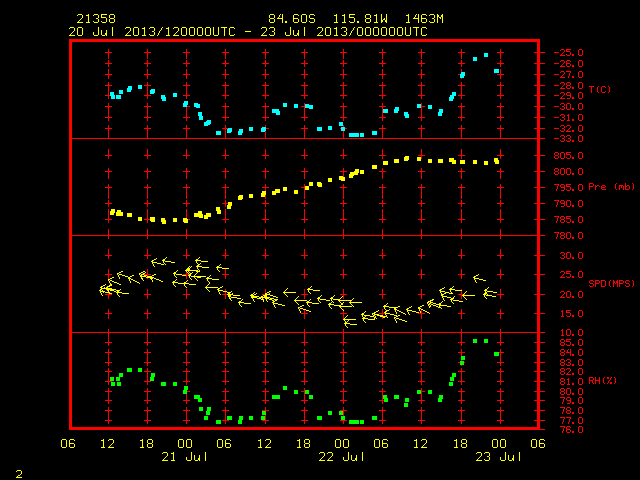This screenshot has width=640, height=480.
Task: Click the 22 Jul date label
Action: coord(342,457)
